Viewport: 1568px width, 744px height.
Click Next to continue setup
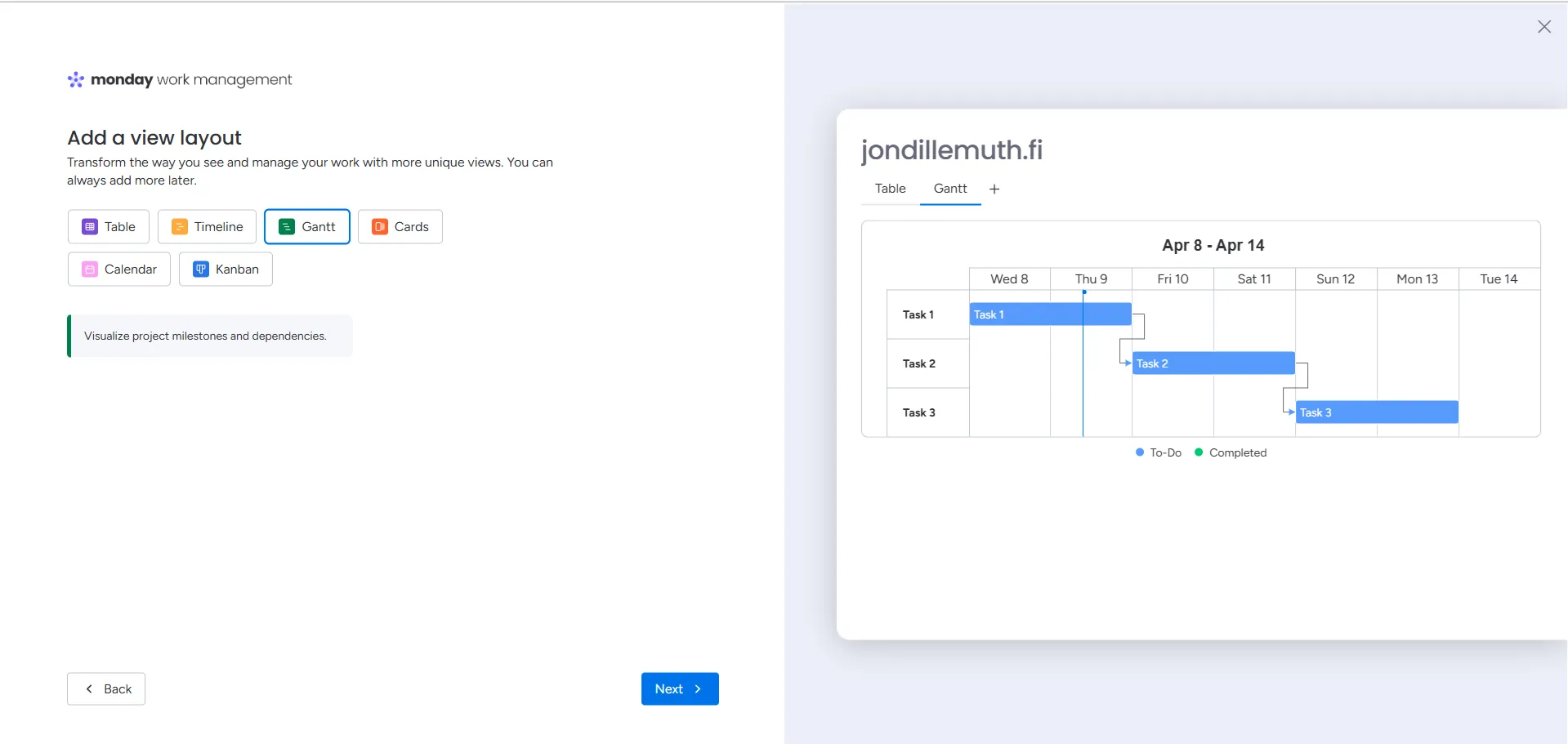pyautogui.click(x=680, y=689)
